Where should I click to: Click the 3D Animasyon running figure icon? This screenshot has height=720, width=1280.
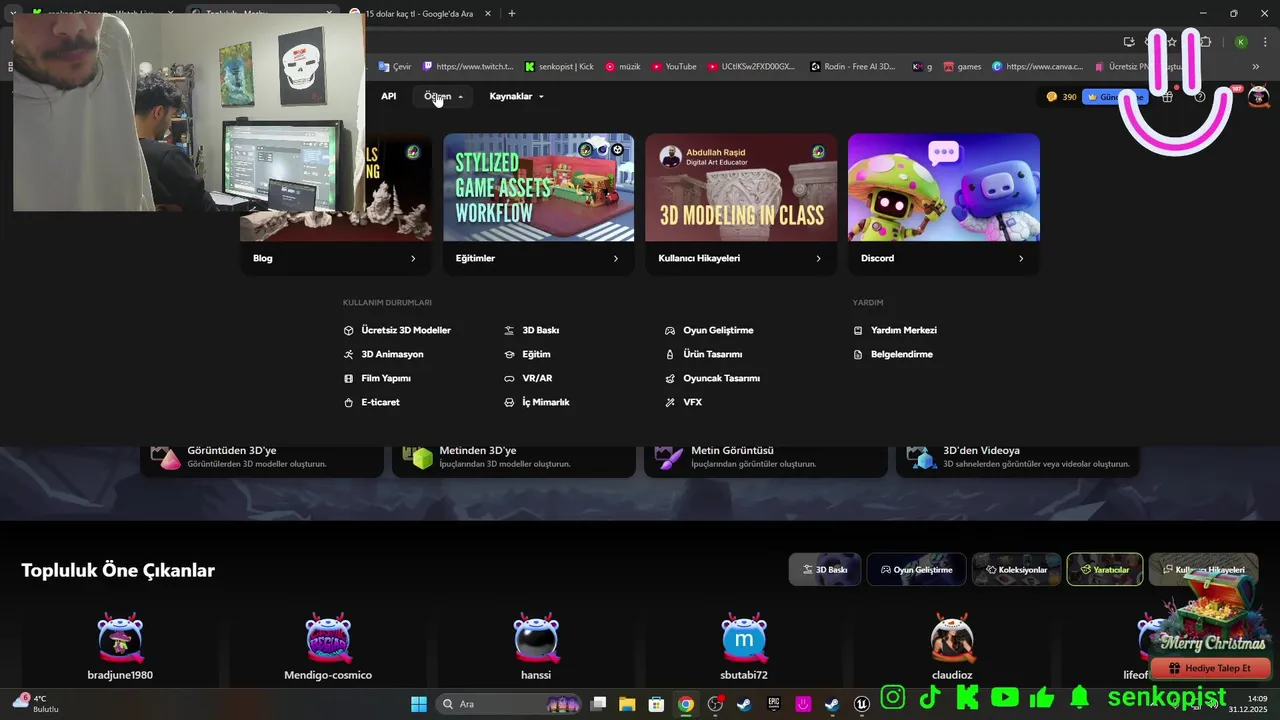[x=349, y=354]
